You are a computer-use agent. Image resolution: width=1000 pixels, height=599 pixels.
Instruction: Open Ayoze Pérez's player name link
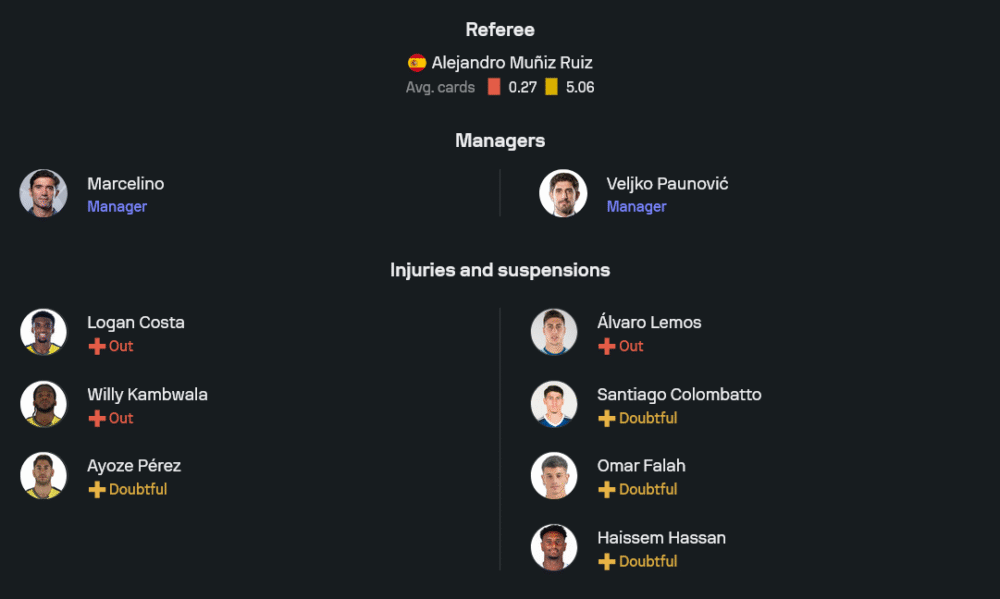tap(134, 466)
